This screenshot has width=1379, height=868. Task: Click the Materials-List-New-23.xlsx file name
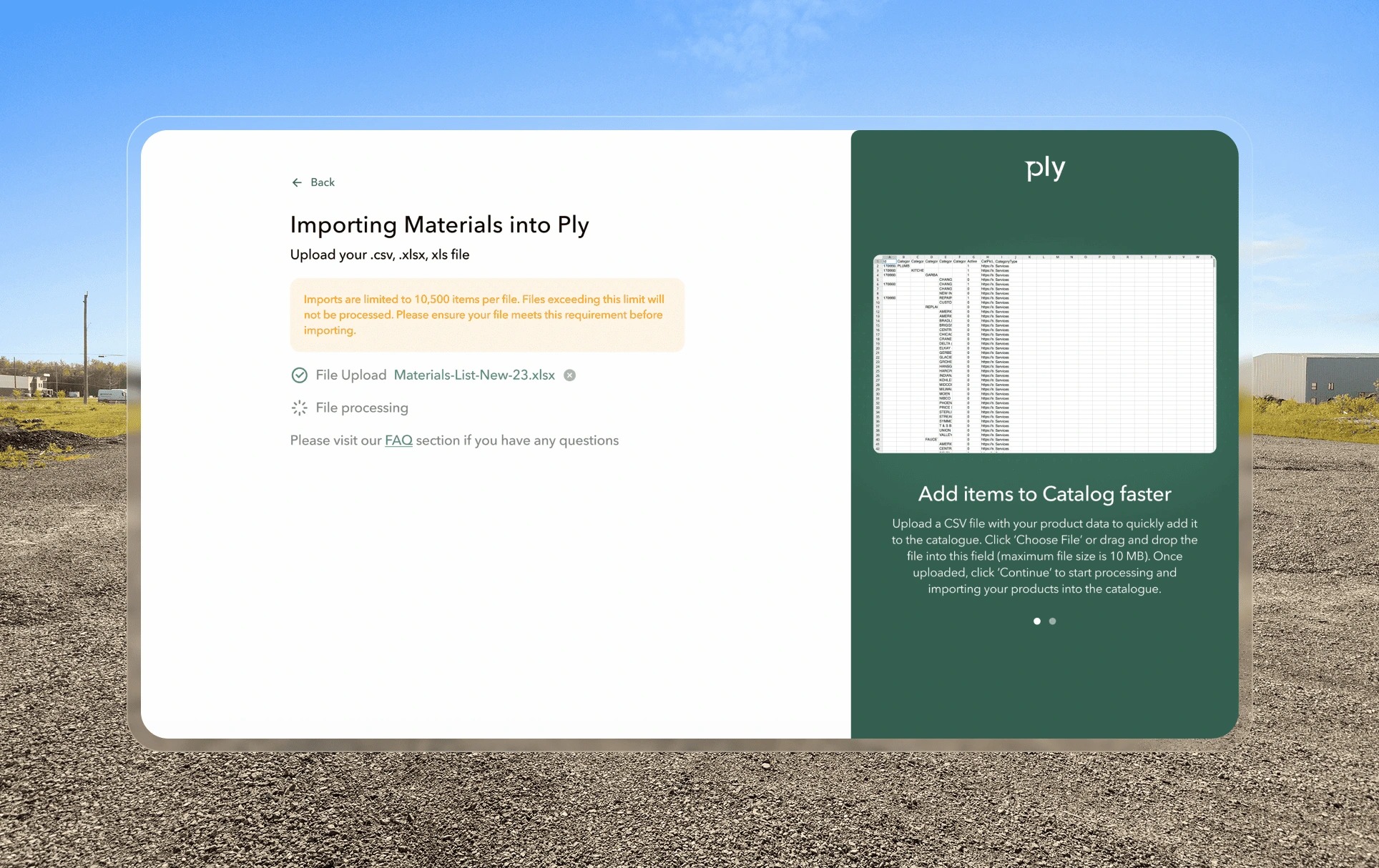click(473, 375)
